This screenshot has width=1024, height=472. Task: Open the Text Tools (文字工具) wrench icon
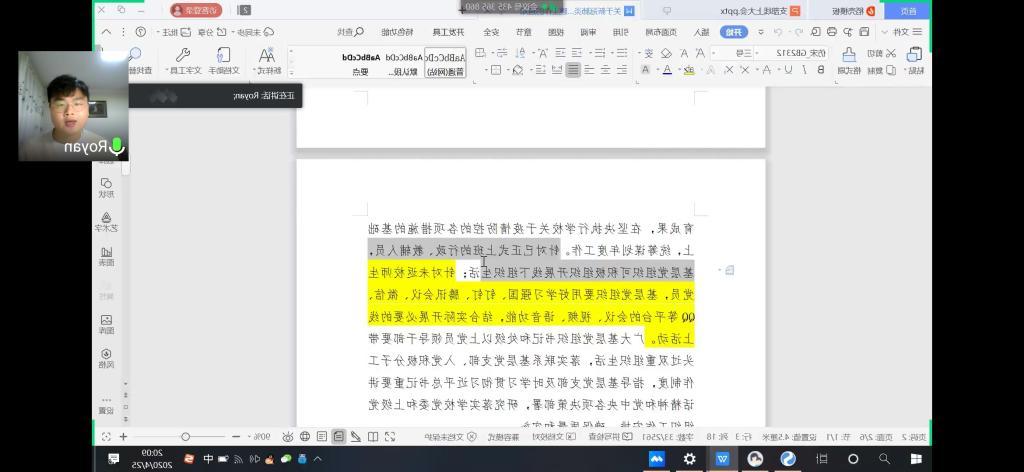[184, 54]
